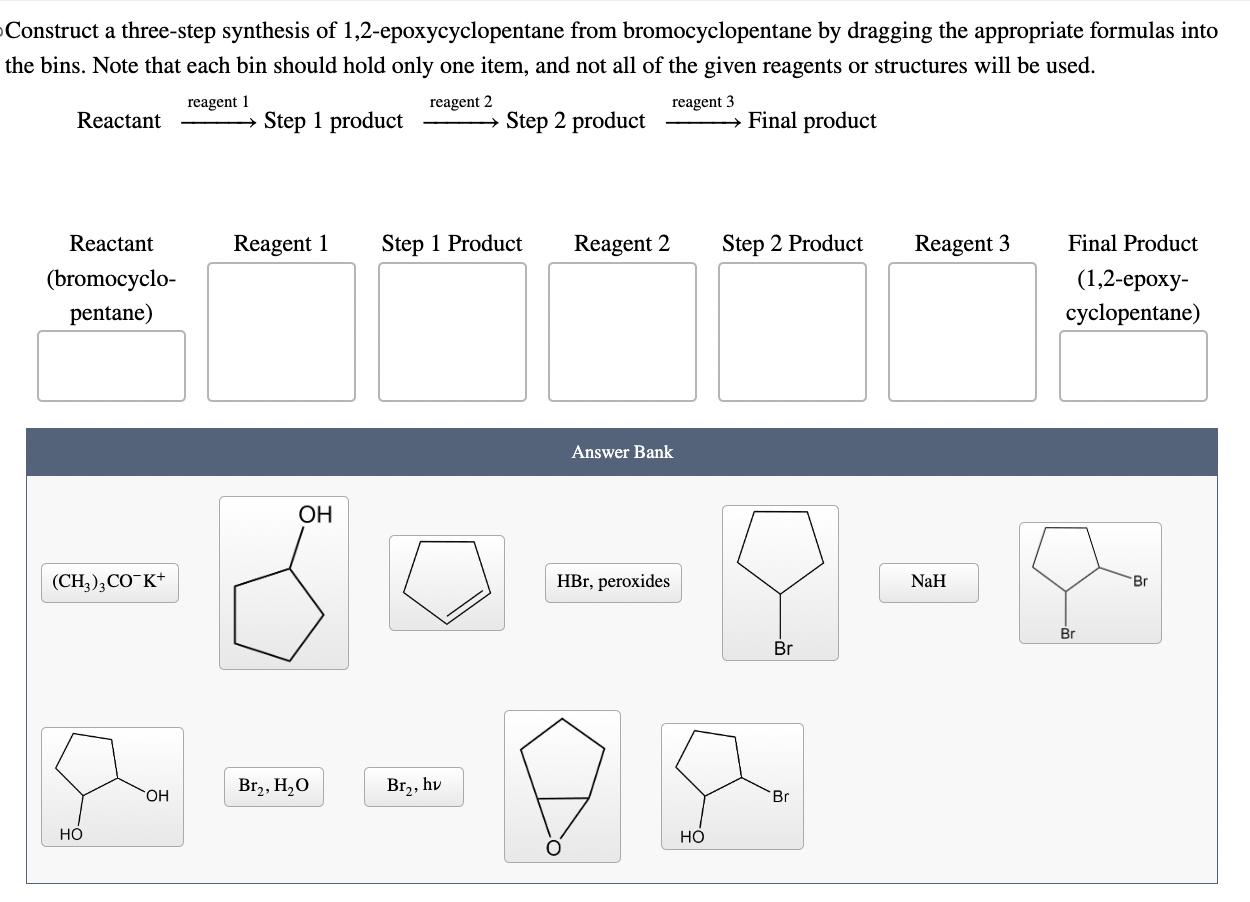Select the cyclopentene structure
Screen dimensions: 1250x902
[x=446, y=582]
